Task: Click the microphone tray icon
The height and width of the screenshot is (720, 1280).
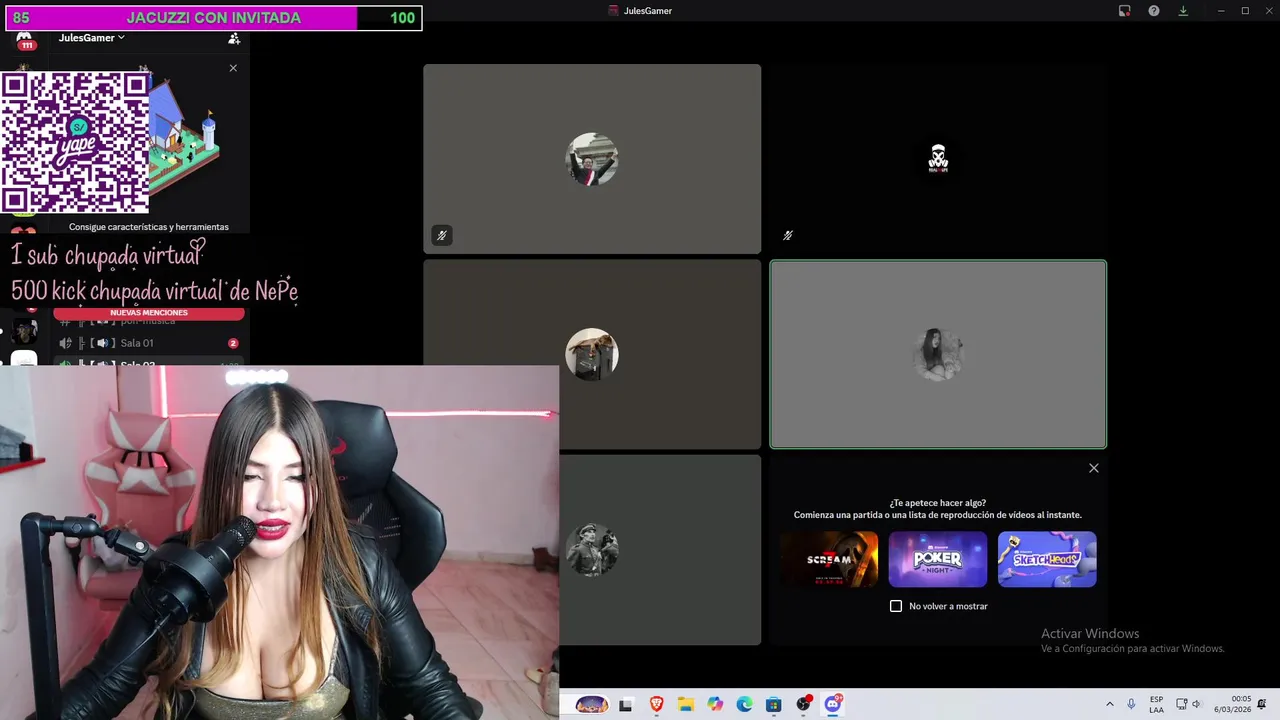Action: [x=1131, y=705]
